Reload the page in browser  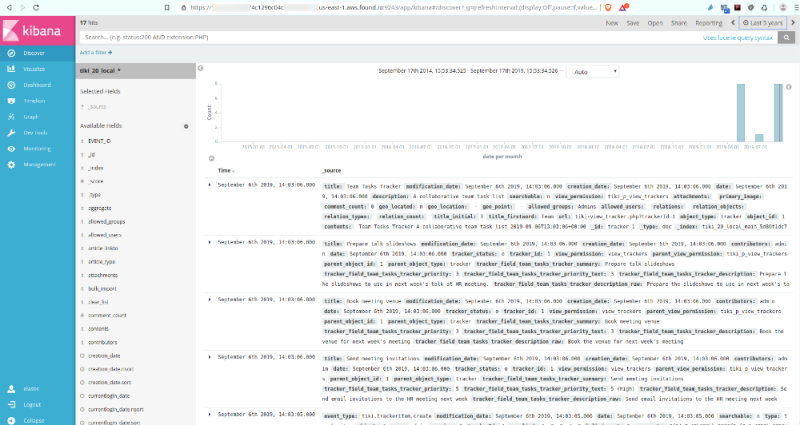pyautogui.click(x=36, y=7)
